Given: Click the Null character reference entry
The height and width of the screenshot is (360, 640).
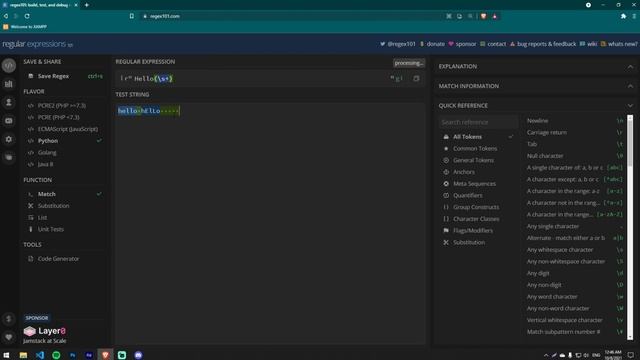Looking at the screenshot, I should (x=575, y=156).
